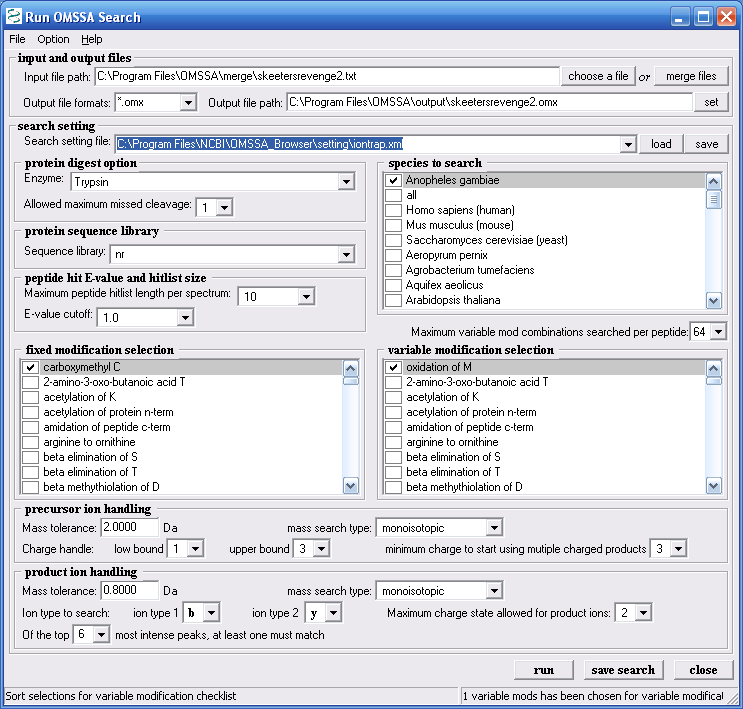Check Saccharomyces cerevisiae (yeast) species
Image resolution: width=743 pixels, height=709 pixels.
pos(393,240)
